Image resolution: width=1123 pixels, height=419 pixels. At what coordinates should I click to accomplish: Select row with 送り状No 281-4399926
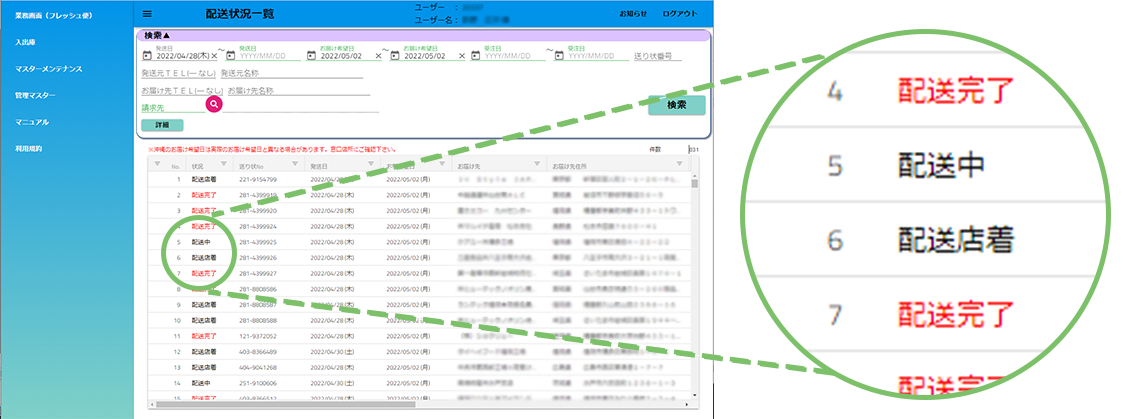pos(420,257)
